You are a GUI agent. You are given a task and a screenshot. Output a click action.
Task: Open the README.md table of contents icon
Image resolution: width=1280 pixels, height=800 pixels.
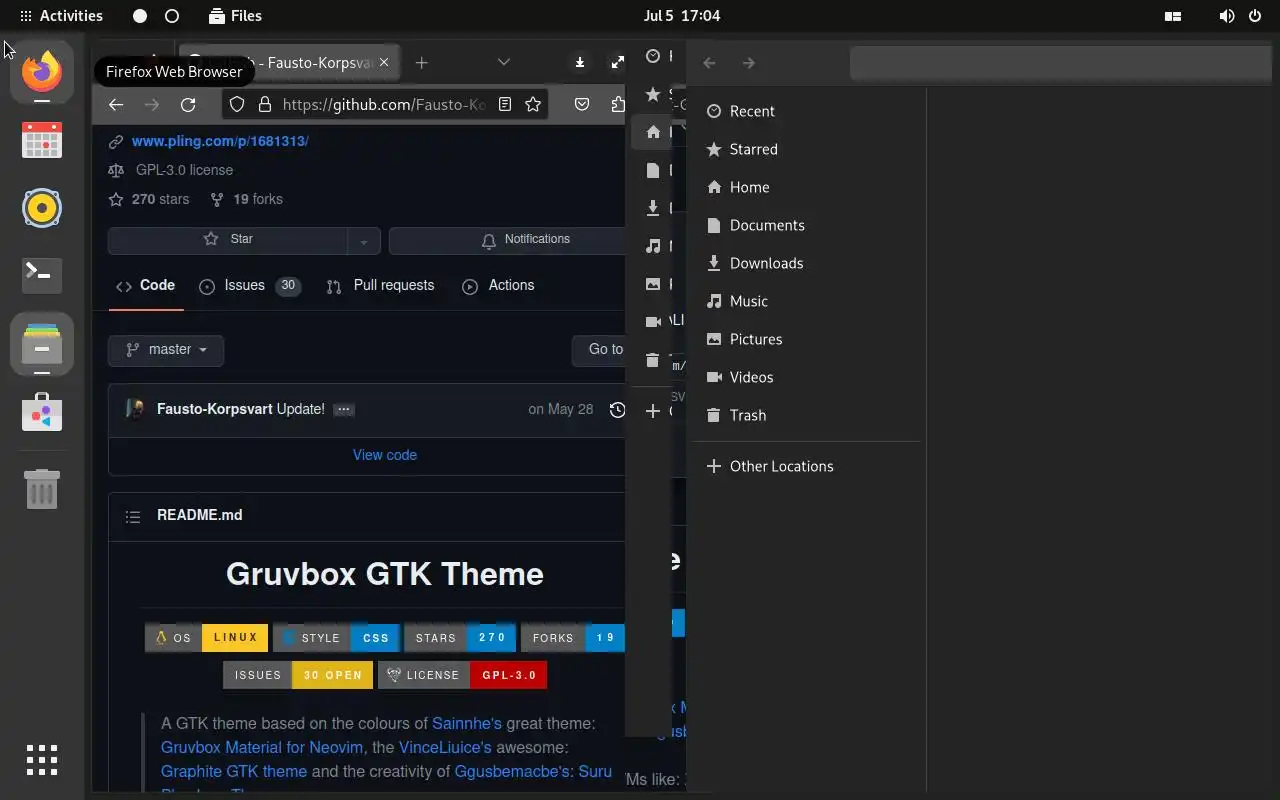coord(133,516)
